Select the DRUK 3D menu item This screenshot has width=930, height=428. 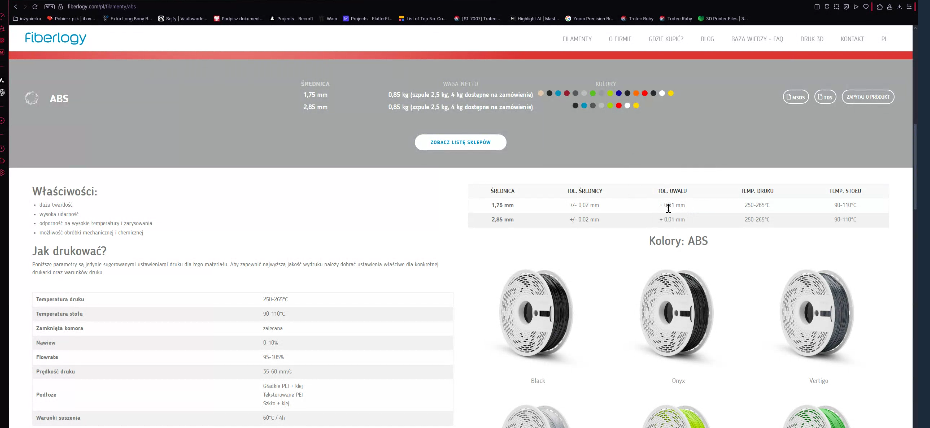[x=812, y=39]
